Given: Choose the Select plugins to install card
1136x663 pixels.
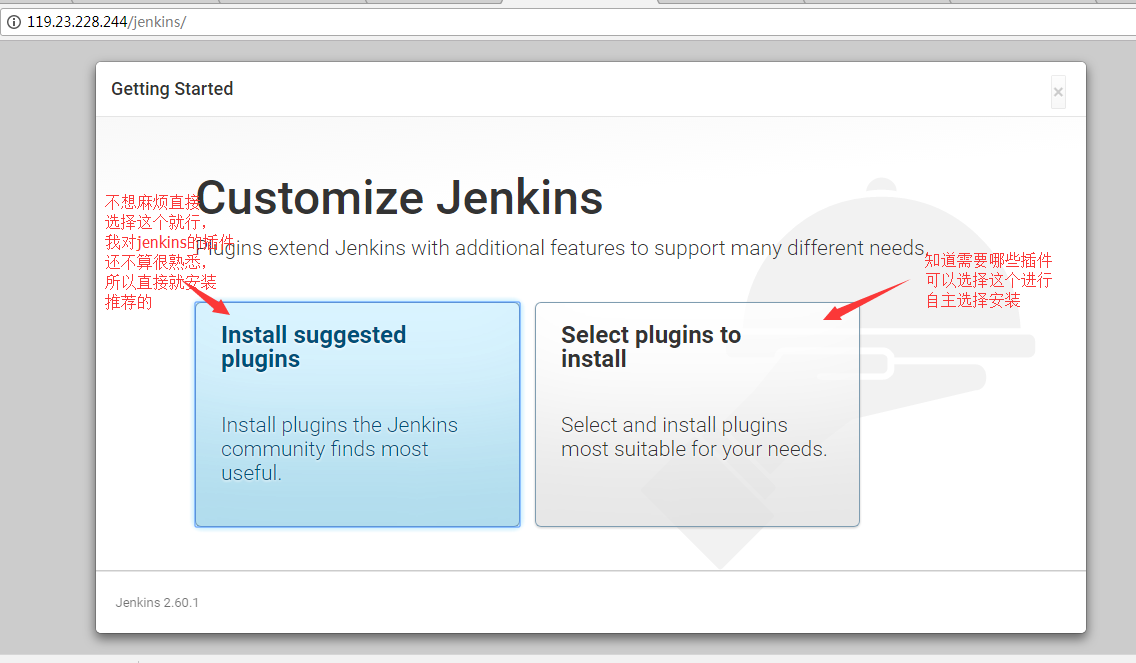Looking at the screenshot, I should (x=697, y=414).
